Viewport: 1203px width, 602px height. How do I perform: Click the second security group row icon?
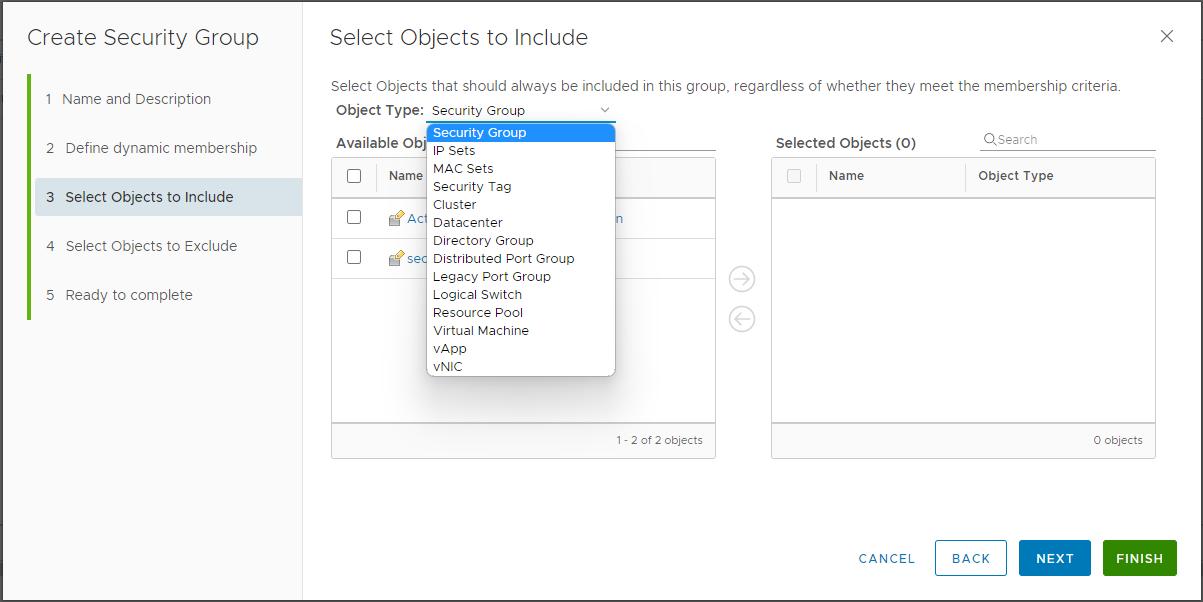pos(396,258)
